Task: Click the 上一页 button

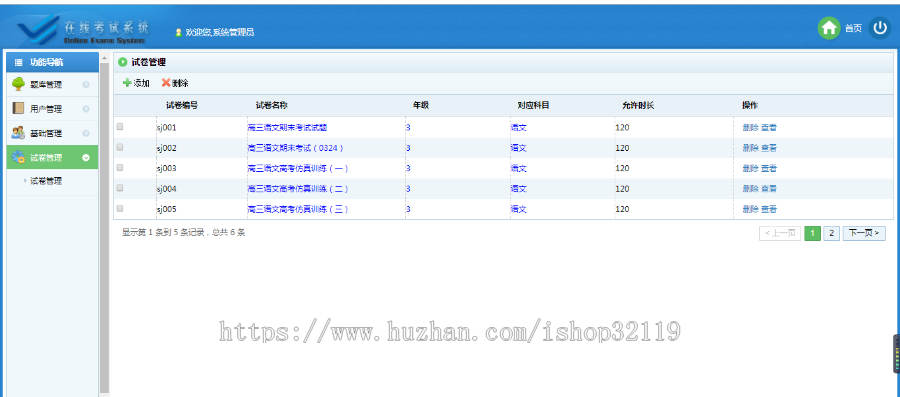Action: pos(780,233)
